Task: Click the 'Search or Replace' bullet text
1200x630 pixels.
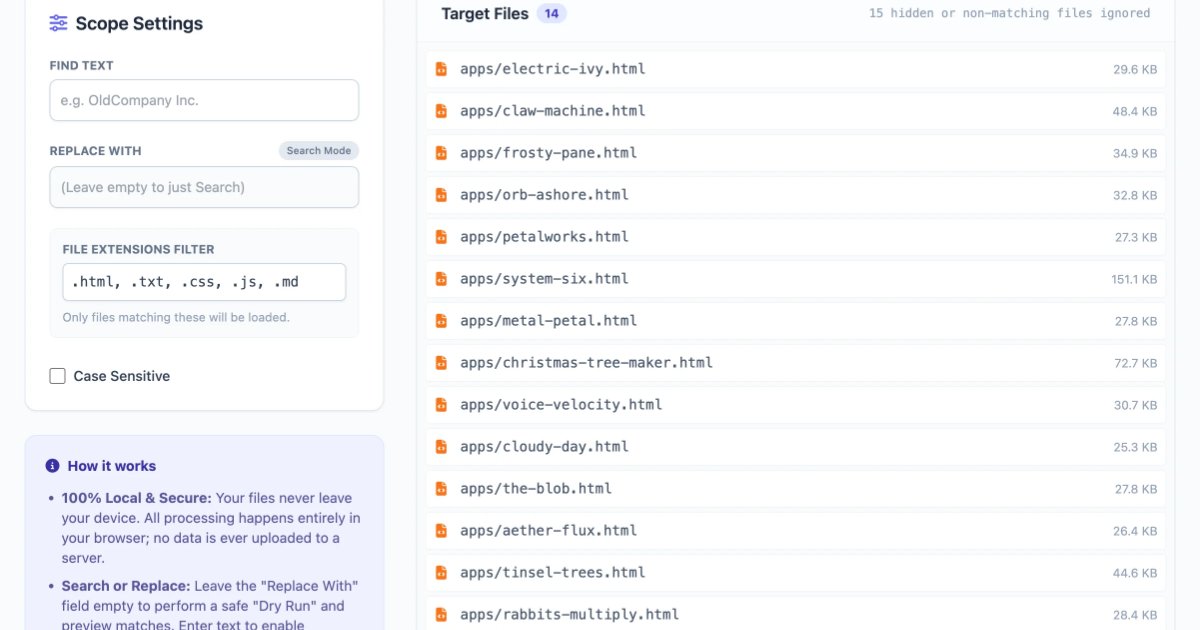Action: click(x=210, y=606)
